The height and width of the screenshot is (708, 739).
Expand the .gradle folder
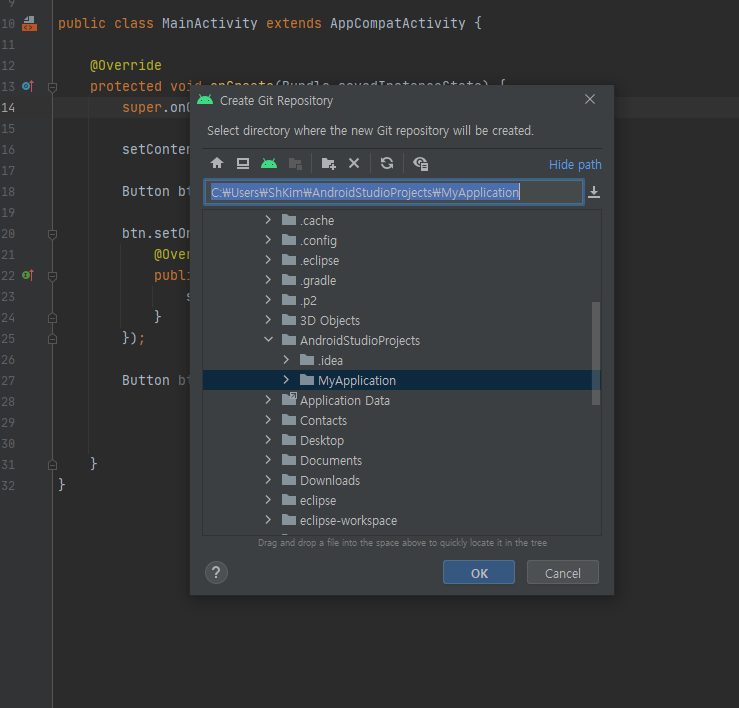click(x=268, y=280)
